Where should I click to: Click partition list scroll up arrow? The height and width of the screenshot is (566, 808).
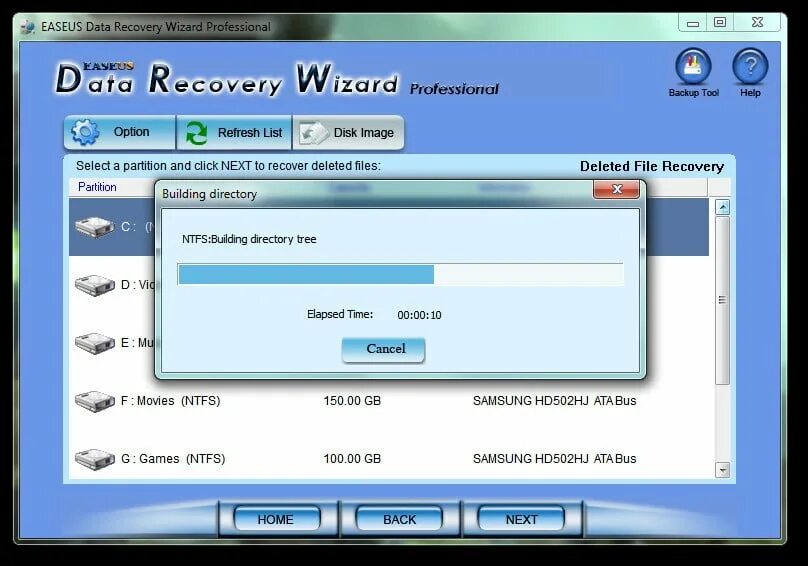(722, 207)
